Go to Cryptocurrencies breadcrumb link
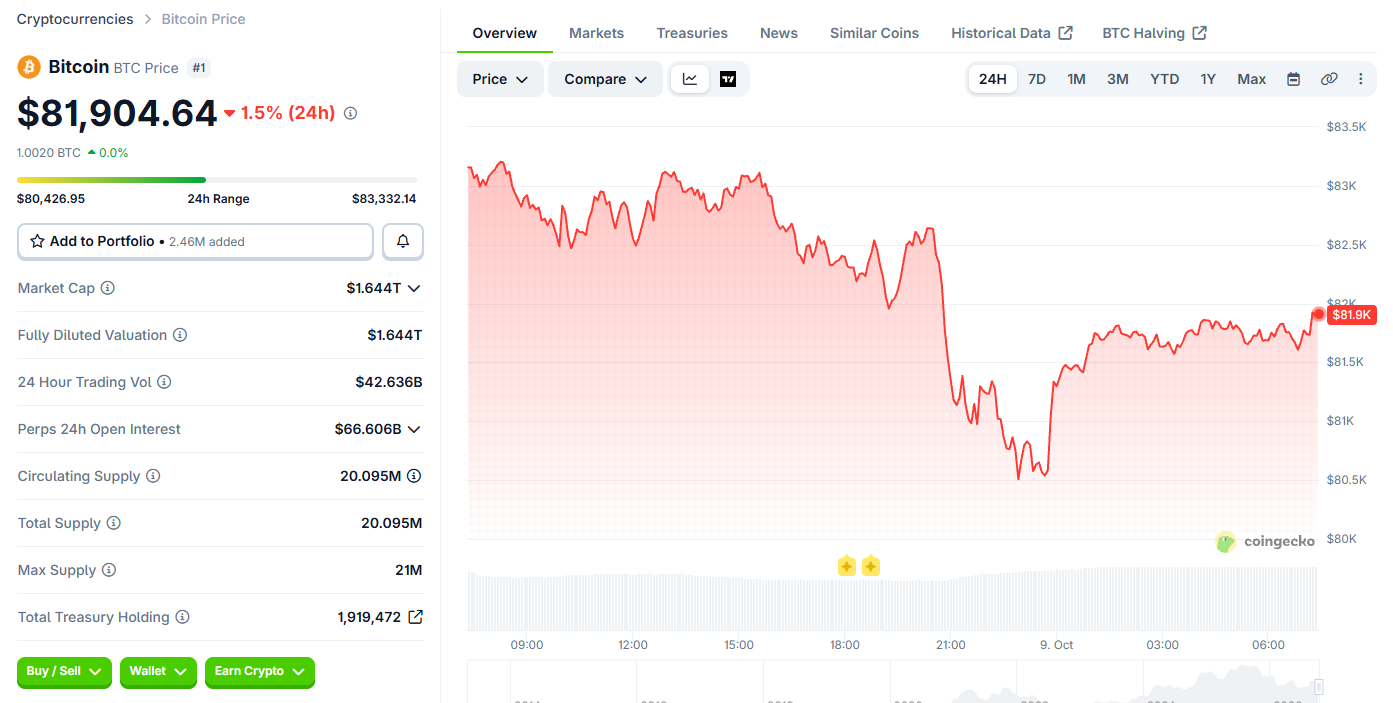1393x703 pixels. (x=75, y=19)
